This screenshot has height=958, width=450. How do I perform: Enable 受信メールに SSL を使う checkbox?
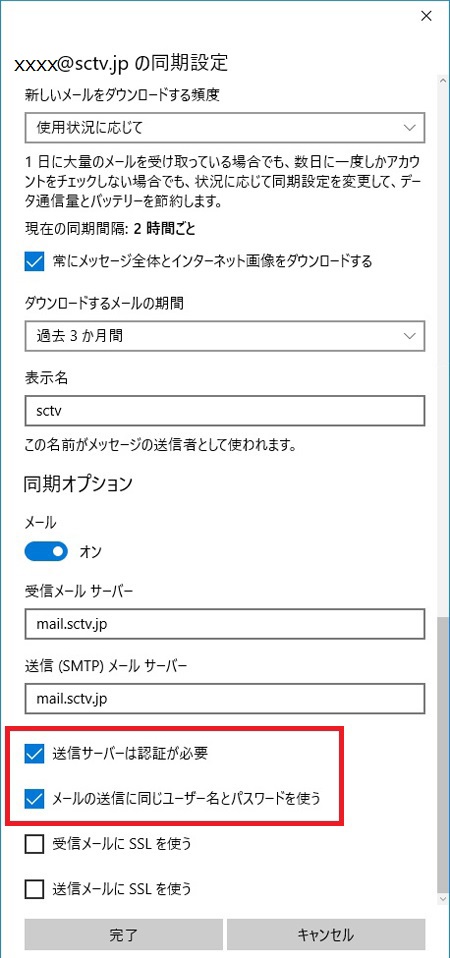pos(34,844)
